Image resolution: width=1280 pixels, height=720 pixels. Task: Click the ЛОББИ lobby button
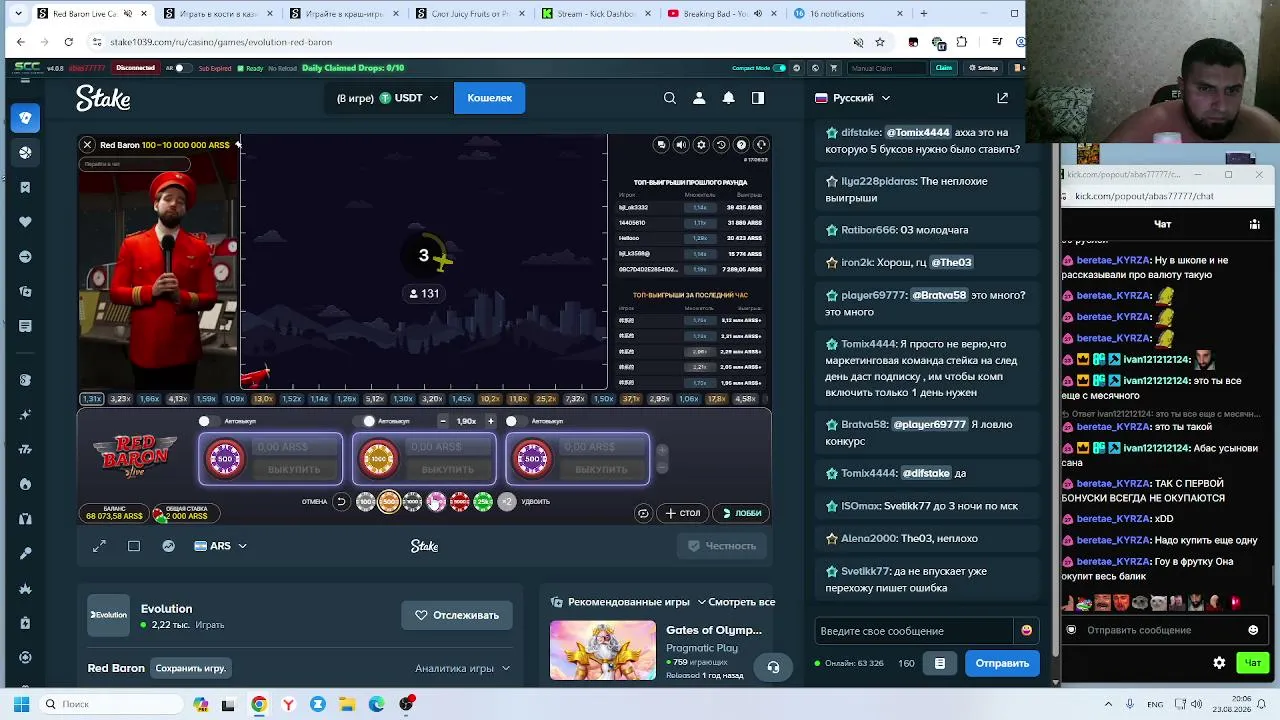click(x=742, y=513)
